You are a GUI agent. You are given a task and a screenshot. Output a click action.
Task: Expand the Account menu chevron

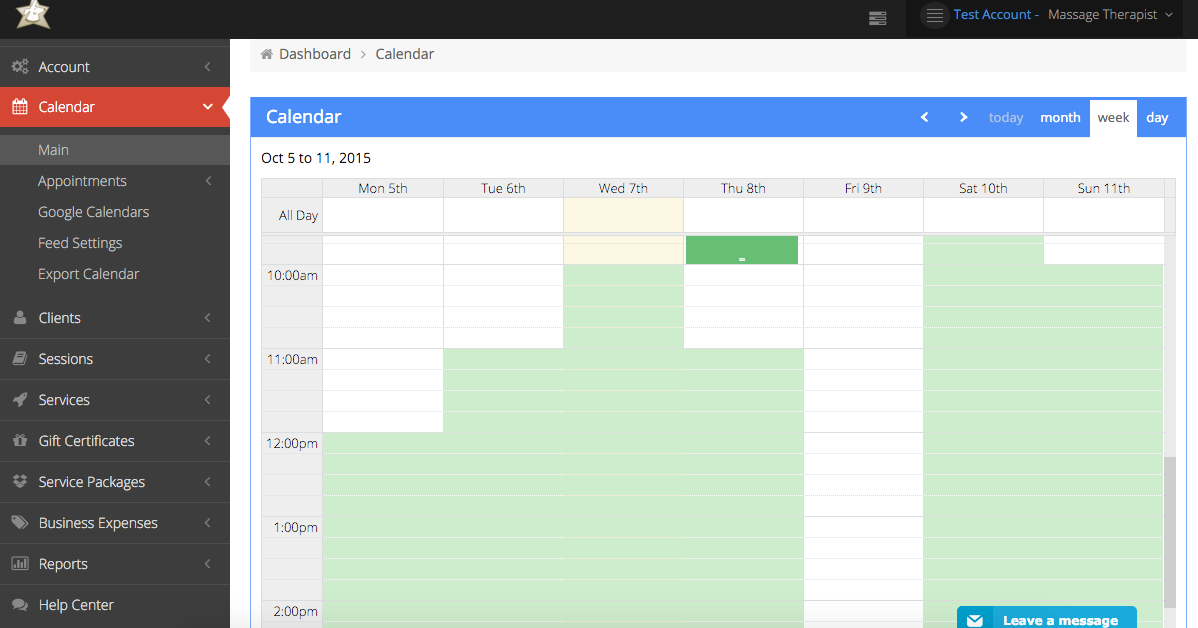click(208, 66)
